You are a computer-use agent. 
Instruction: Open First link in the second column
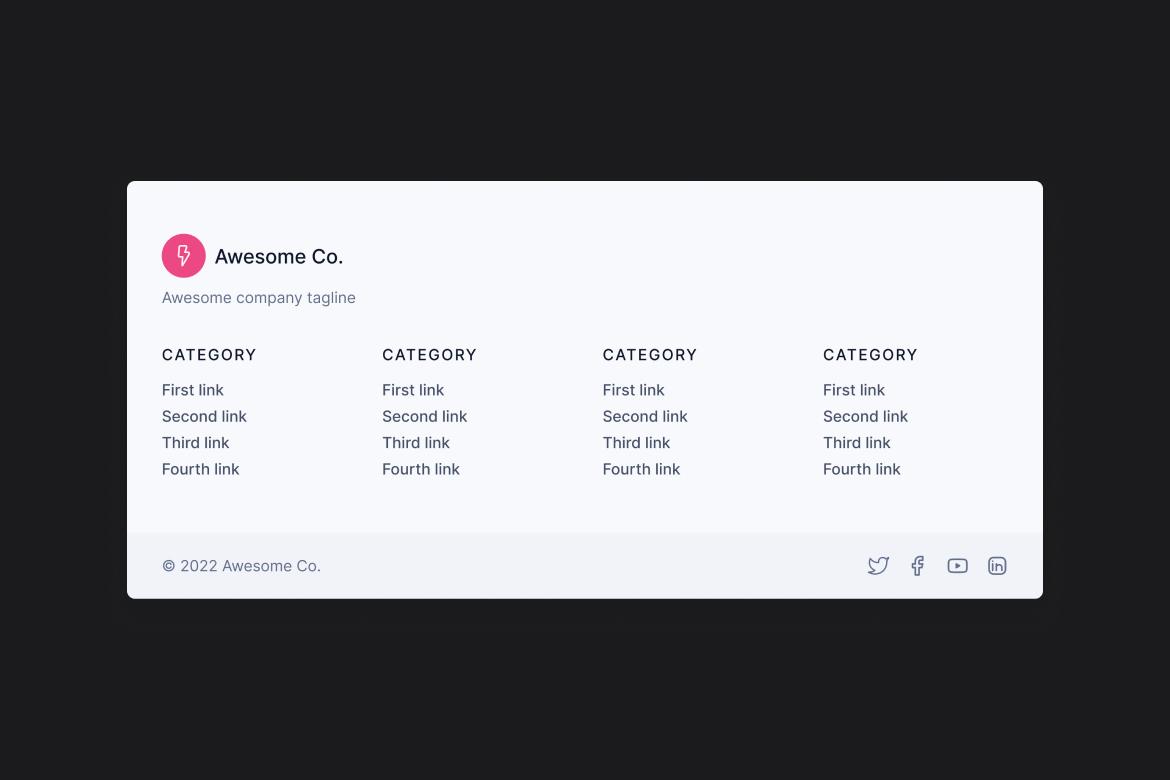[413, 390]
